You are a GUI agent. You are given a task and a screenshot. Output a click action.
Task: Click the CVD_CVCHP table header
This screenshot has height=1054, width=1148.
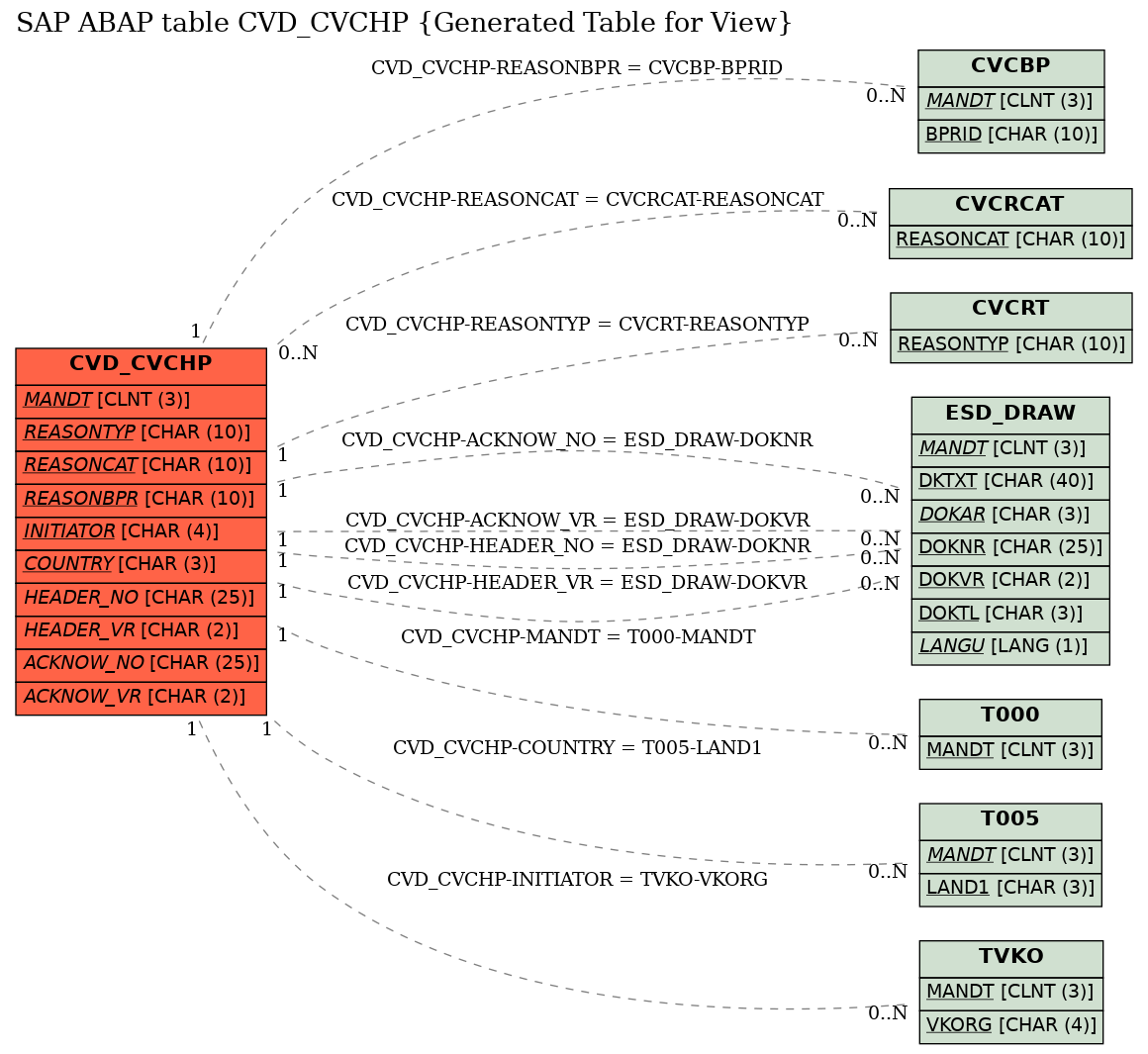pos(141,366)
